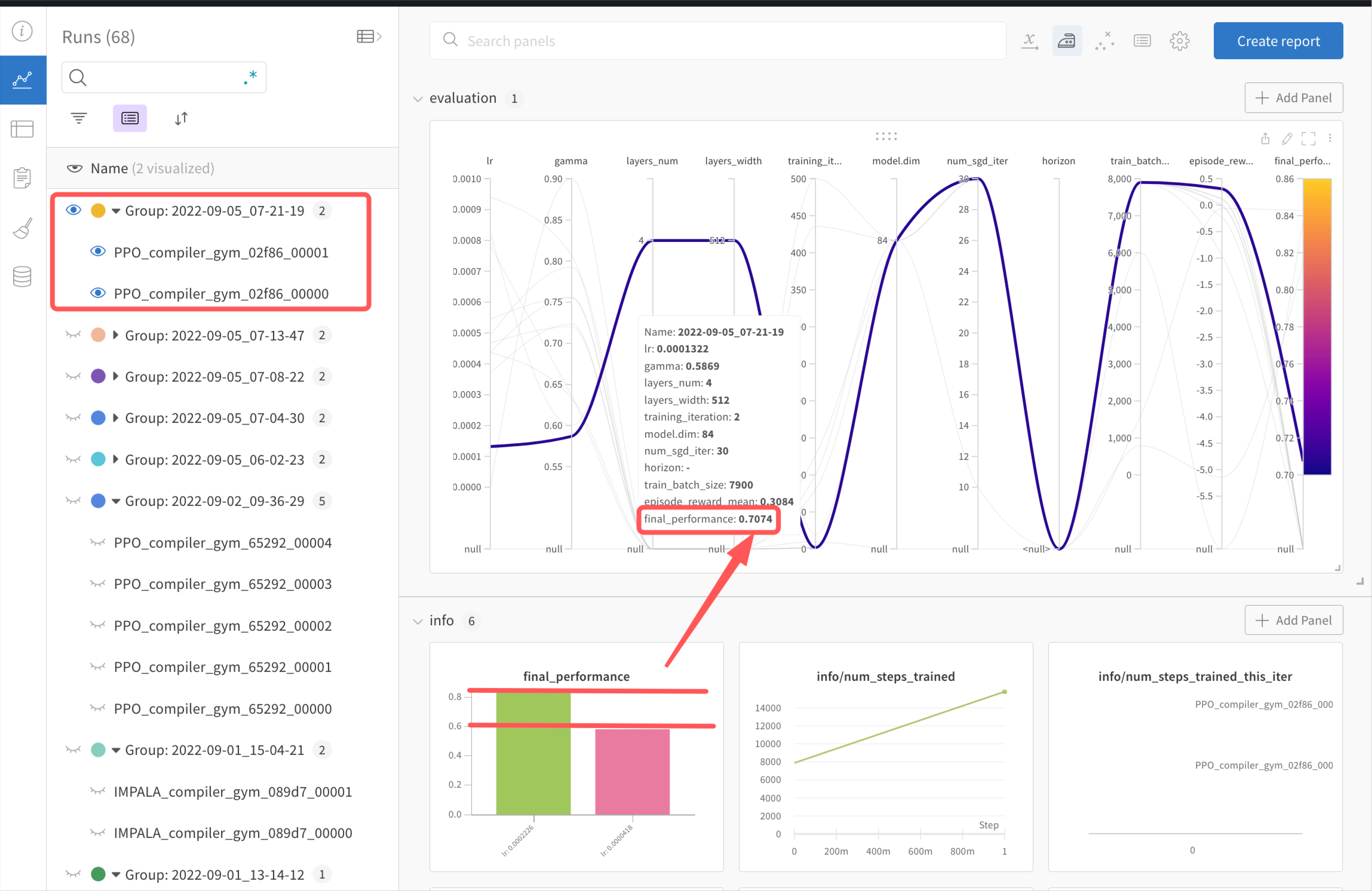Open fullscreen view of evaluation panel
Viewport: 1372px width, 891px height.
pyautogui.click(x=1308, y=139)
